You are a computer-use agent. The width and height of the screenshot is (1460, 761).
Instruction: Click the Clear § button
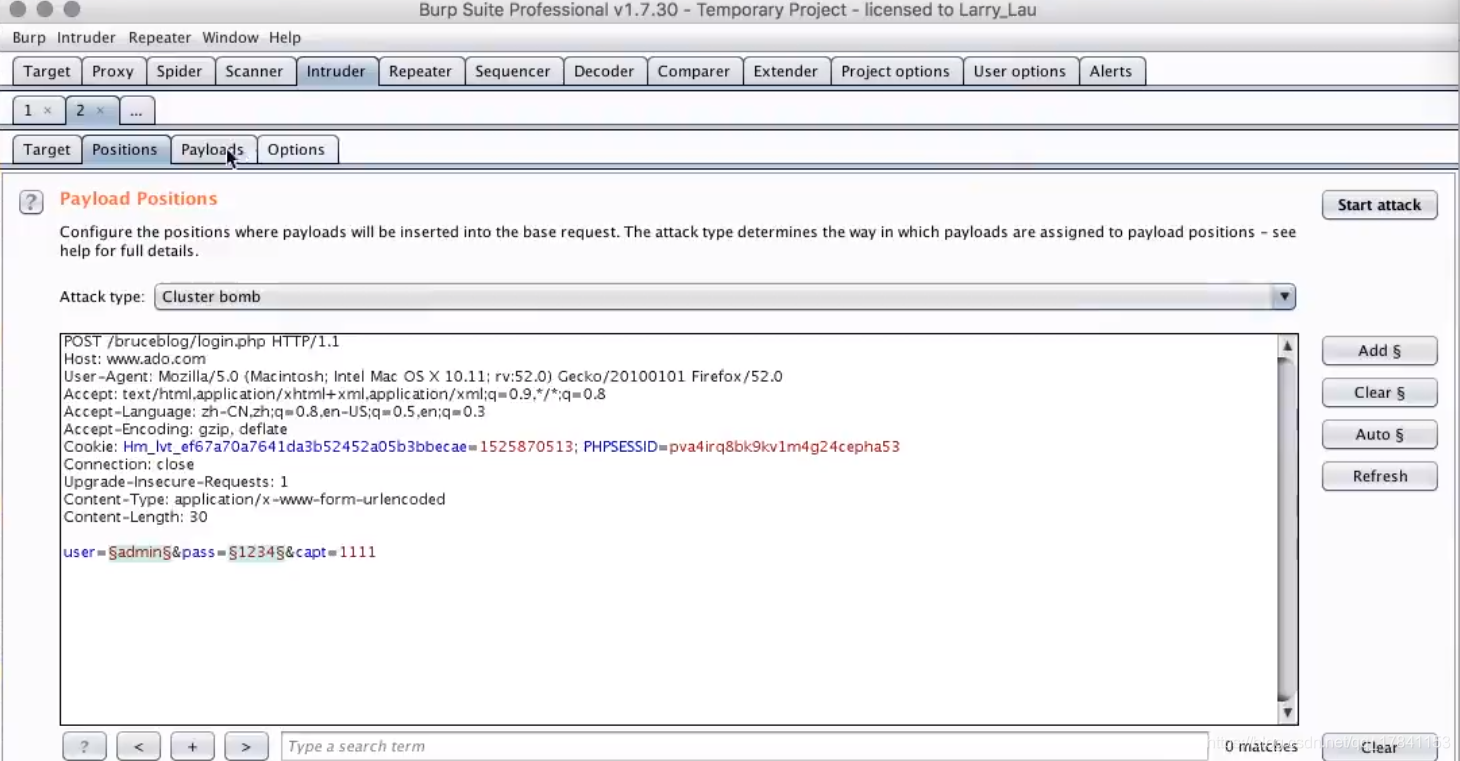tap(1379, 393)
